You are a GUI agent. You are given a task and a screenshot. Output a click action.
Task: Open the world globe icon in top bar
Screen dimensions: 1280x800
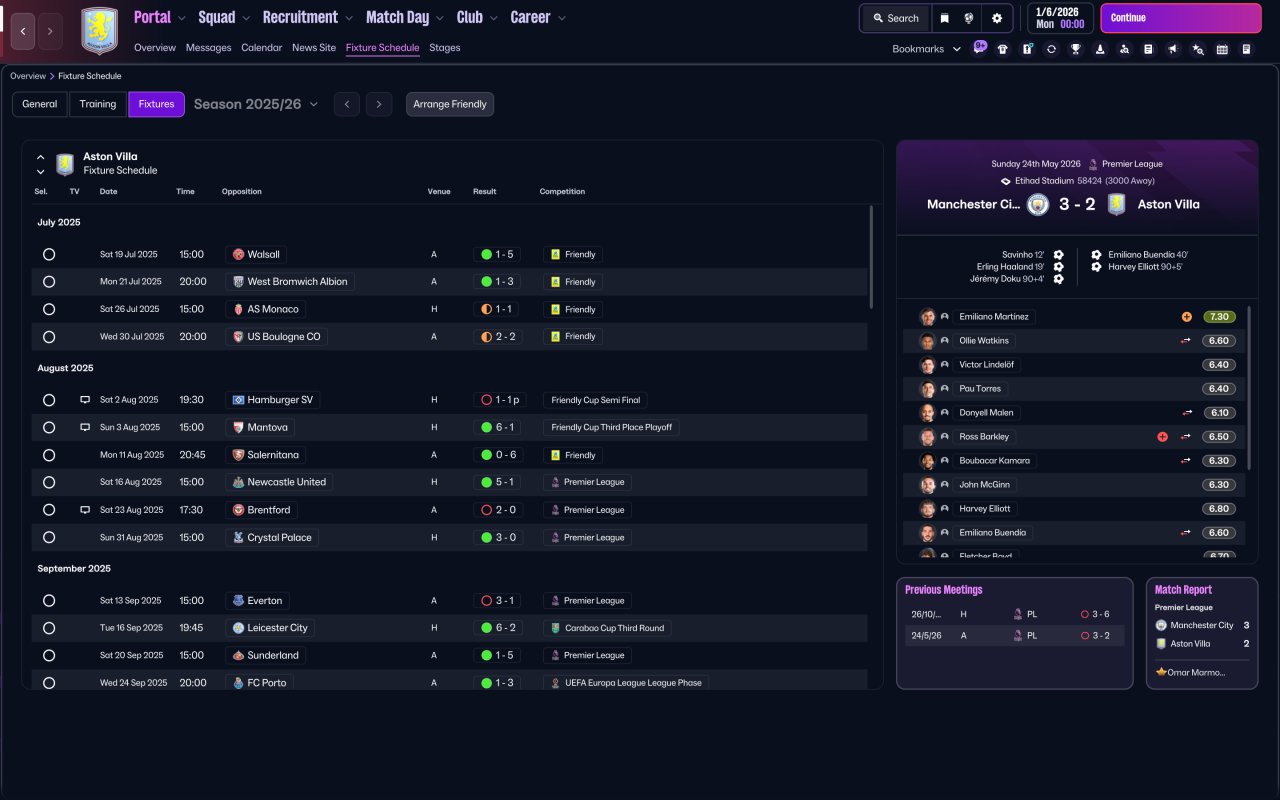(x=969, y=18)
